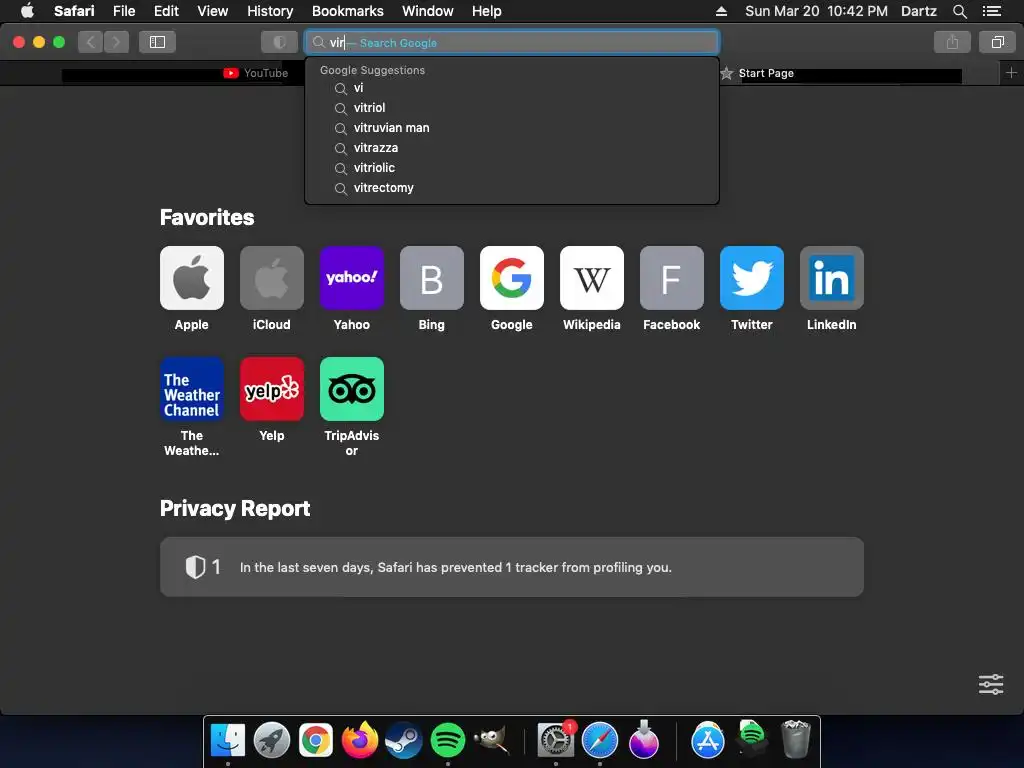Screen dimensions: 1024x768
Task: Launch Steam from the Dock
Action: pos(404,741)
